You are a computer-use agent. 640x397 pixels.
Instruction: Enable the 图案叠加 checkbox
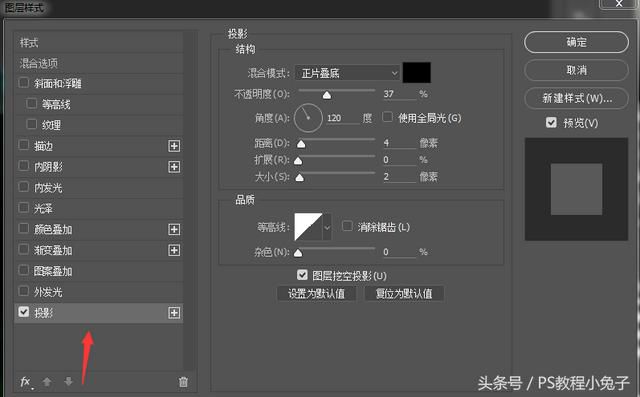pyautogui.click(x=24, y=270)
